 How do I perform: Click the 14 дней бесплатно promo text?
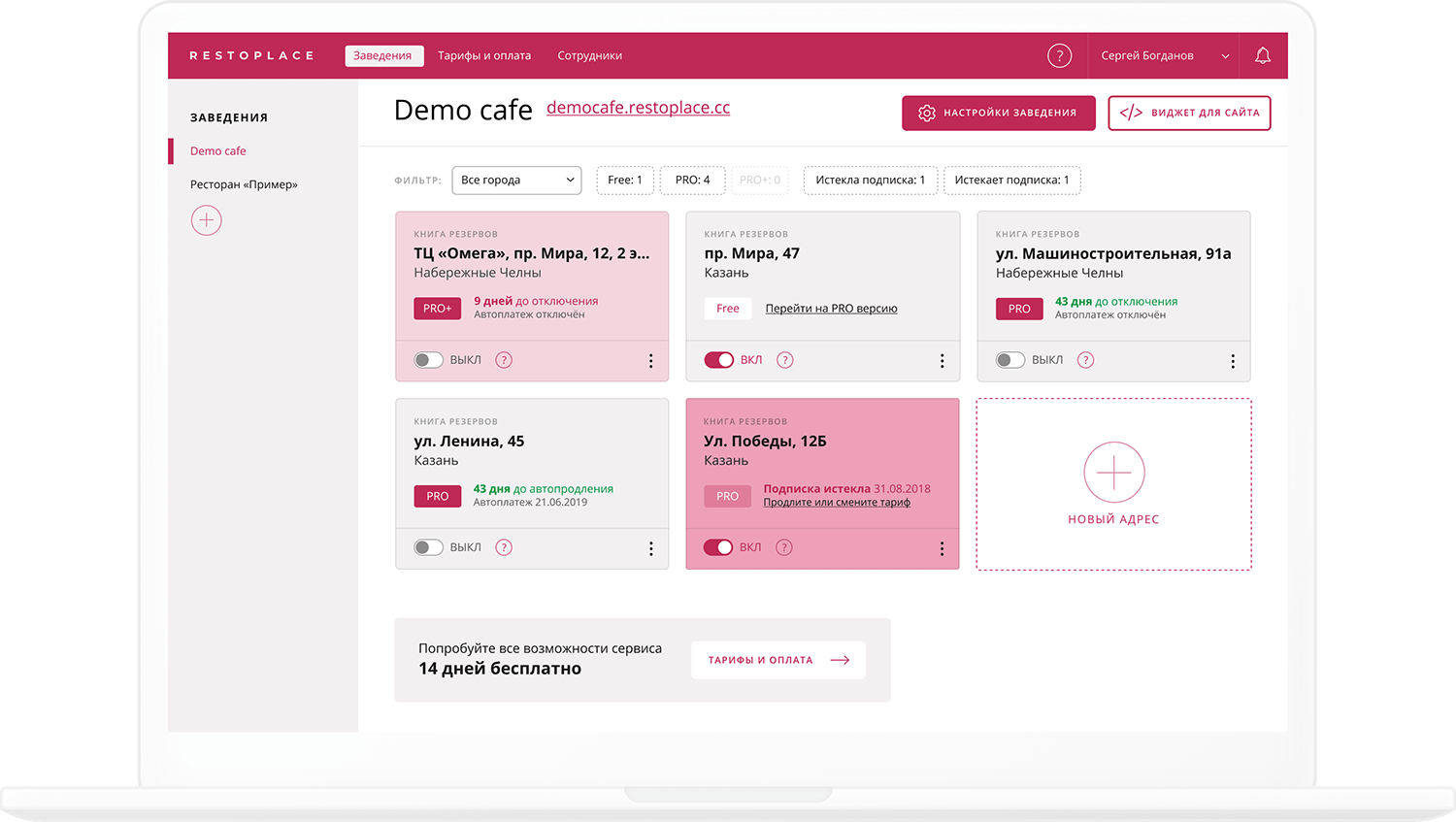tap(500, 669)
